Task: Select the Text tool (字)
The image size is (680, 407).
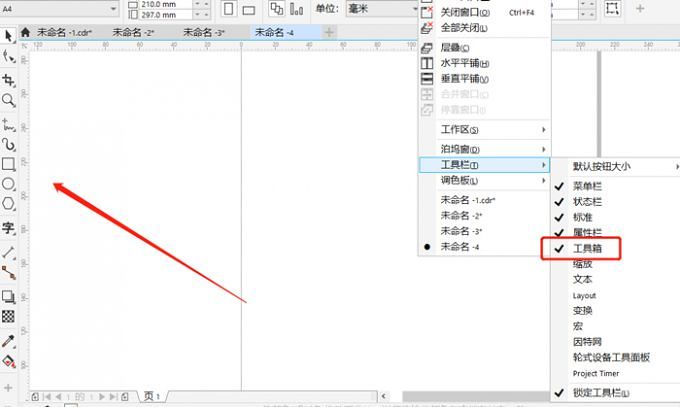Action: (x=8, y=228)
